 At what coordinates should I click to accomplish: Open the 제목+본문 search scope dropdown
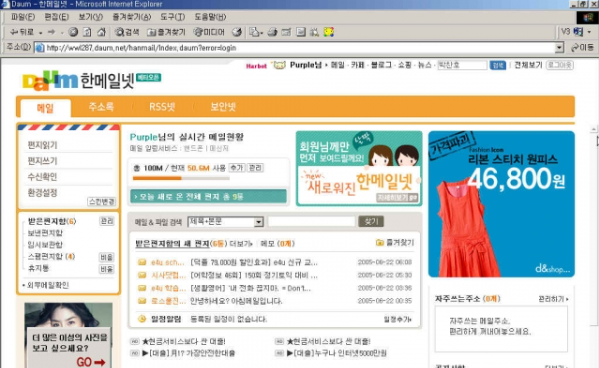(x=225, y=222)
